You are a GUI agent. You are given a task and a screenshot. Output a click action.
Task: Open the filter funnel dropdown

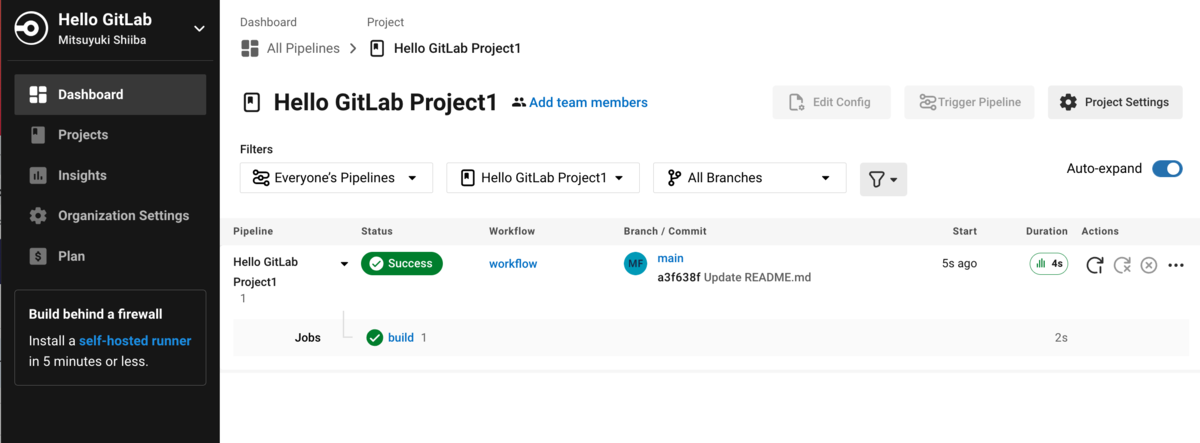coord(883,179)
